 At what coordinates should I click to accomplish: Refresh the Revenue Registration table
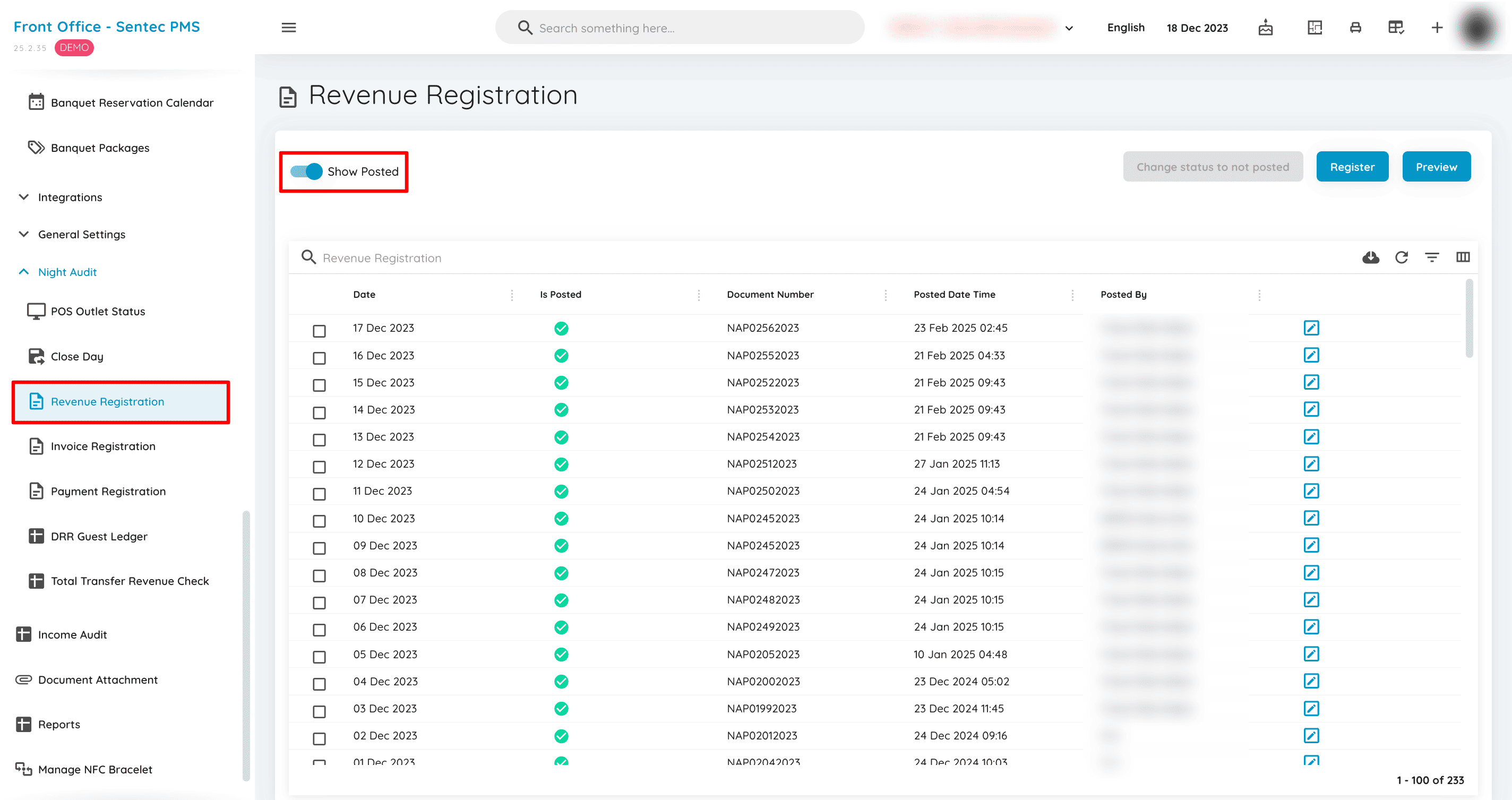1401,257
